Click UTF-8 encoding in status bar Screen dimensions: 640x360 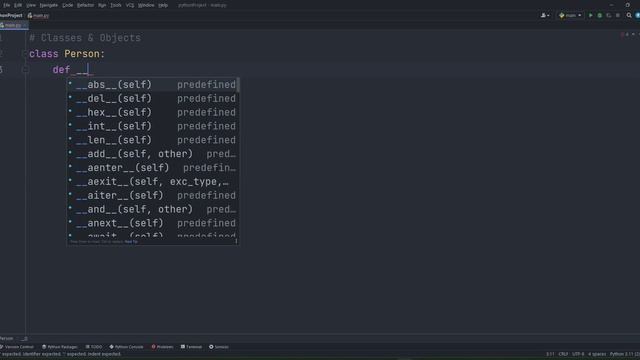[x=578, y=354]
